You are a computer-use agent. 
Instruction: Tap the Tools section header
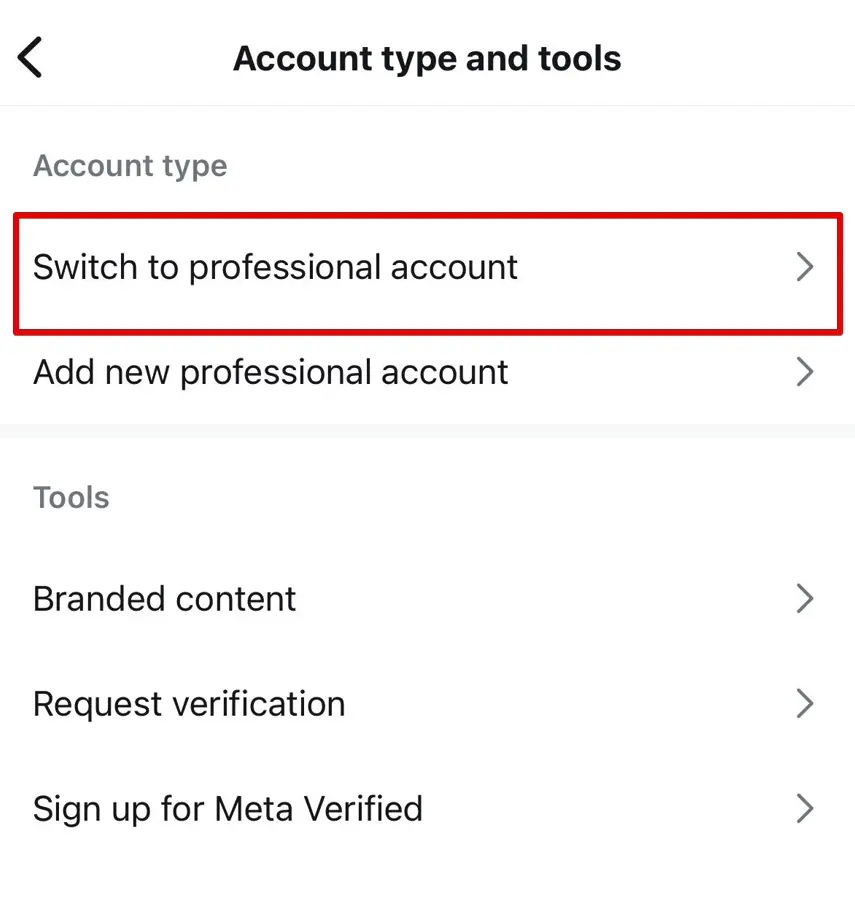click(70, 497)
